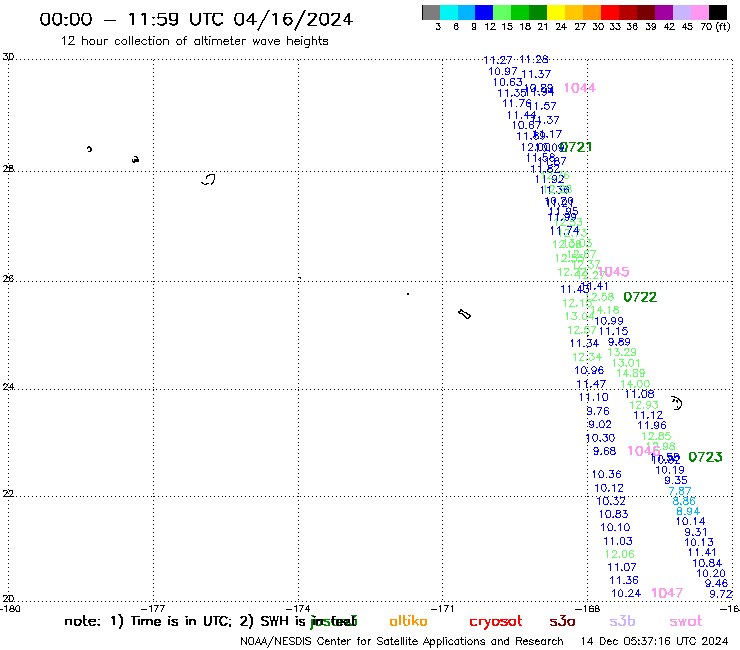Click the wave height value 11.74
The width and height of the screenshot is (740, 650).
(564, 231)
